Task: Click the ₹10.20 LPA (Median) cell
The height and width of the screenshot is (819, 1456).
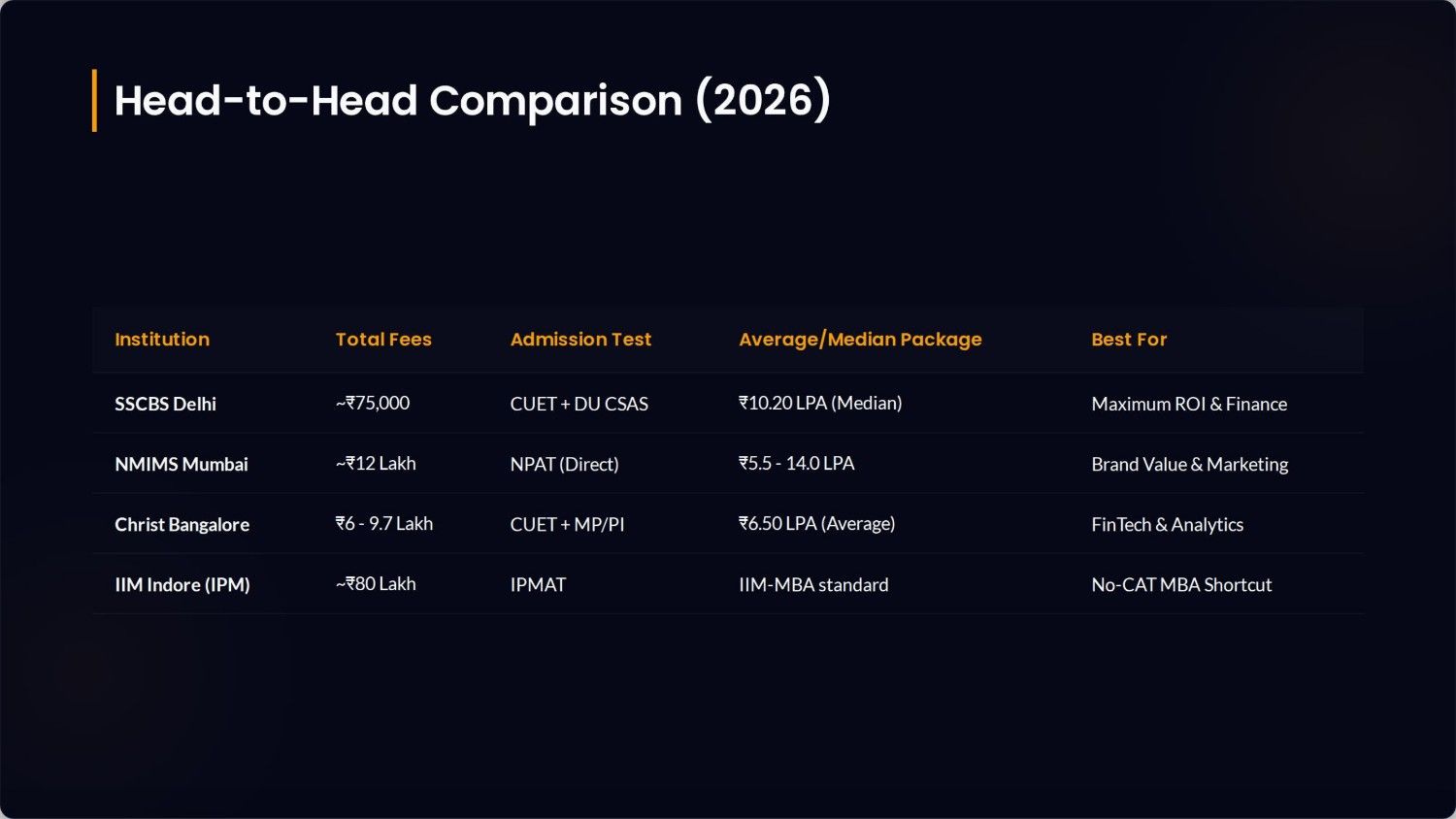Action: coord(820,403)
